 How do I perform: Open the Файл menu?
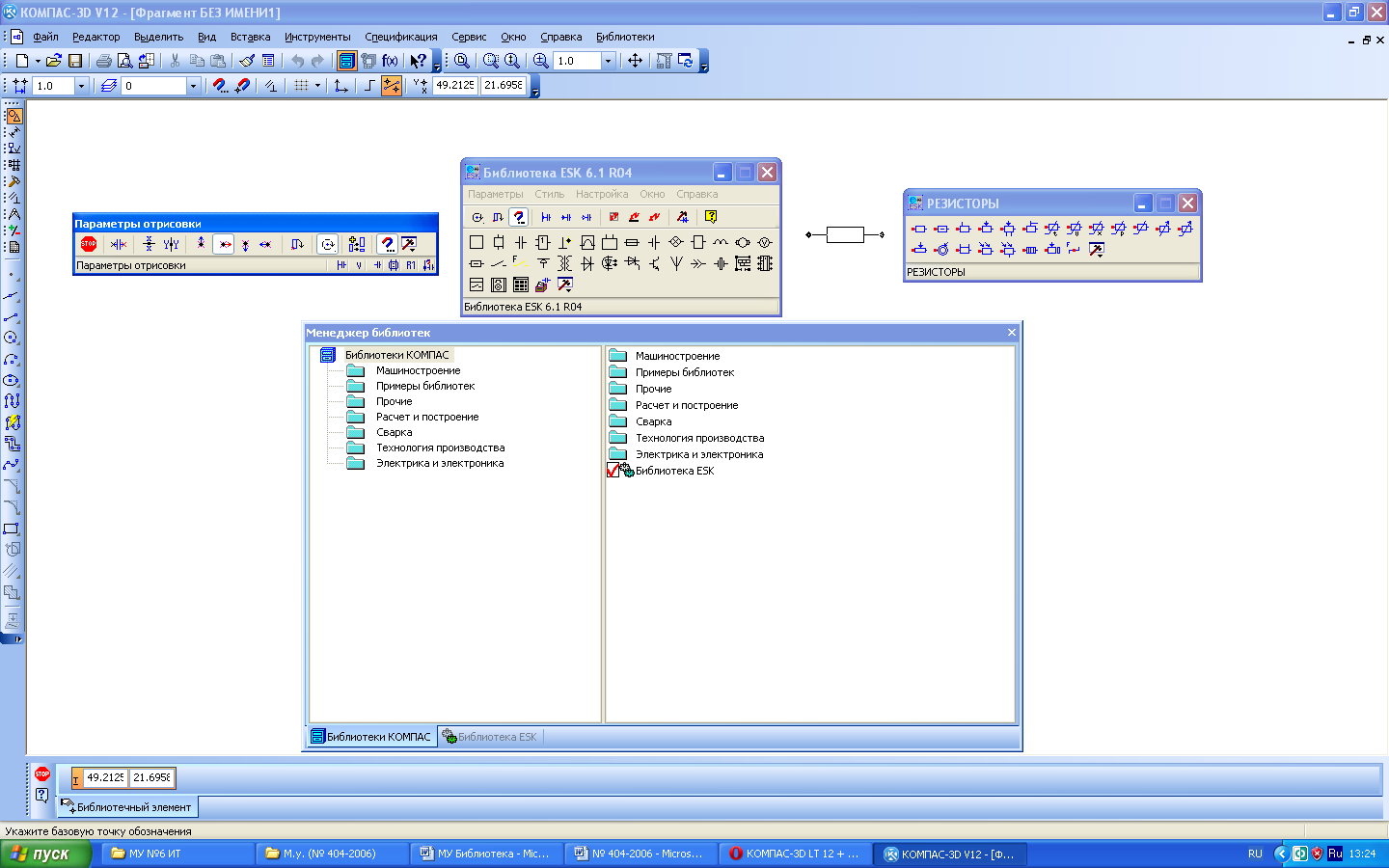[45, 37]
